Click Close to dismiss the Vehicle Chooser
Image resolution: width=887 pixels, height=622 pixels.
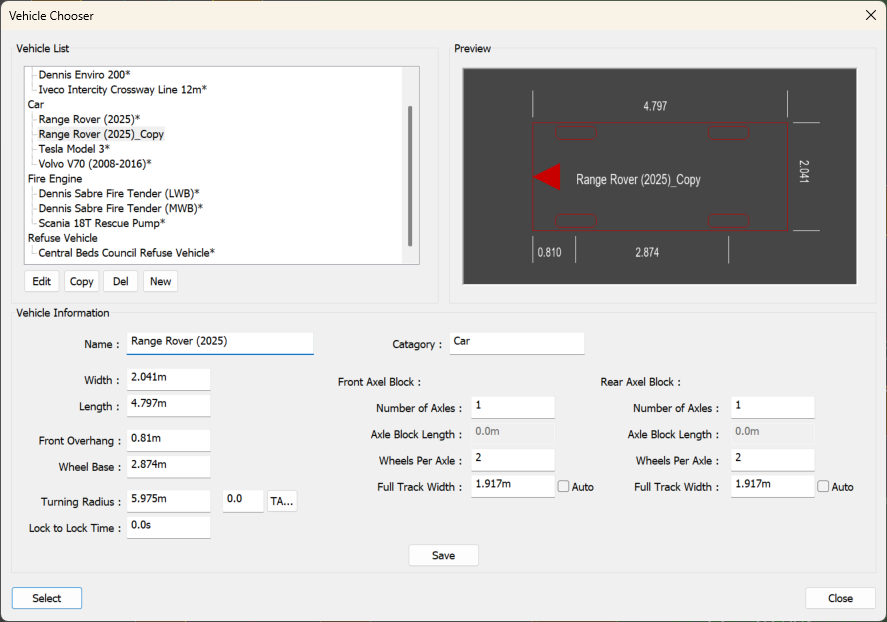pos(840,597)
